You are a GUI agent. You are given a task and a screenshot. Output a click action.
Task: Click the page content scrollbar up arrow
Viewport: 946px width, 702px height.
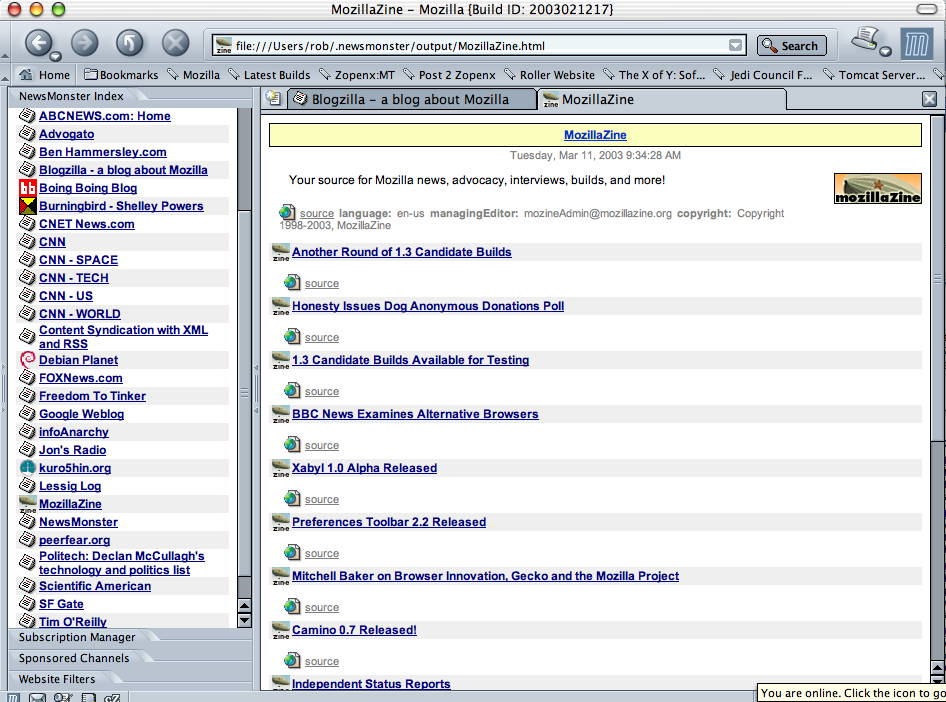click(938, 668)
